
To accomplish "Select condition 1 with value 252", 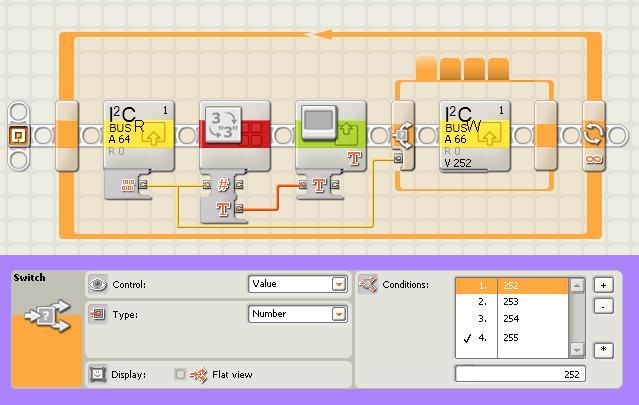I will (512, 286).
